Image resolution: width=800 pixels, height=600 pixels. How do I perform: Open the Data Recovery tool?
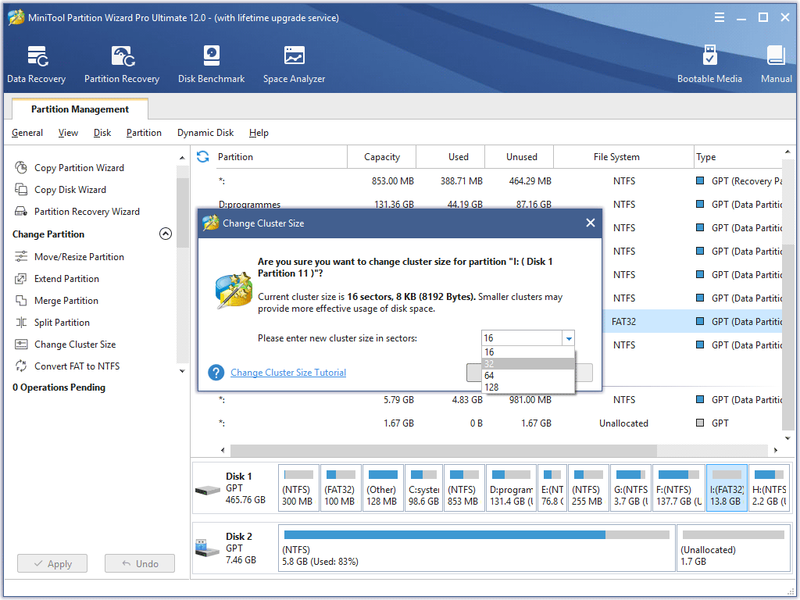[x=36, y=64]
